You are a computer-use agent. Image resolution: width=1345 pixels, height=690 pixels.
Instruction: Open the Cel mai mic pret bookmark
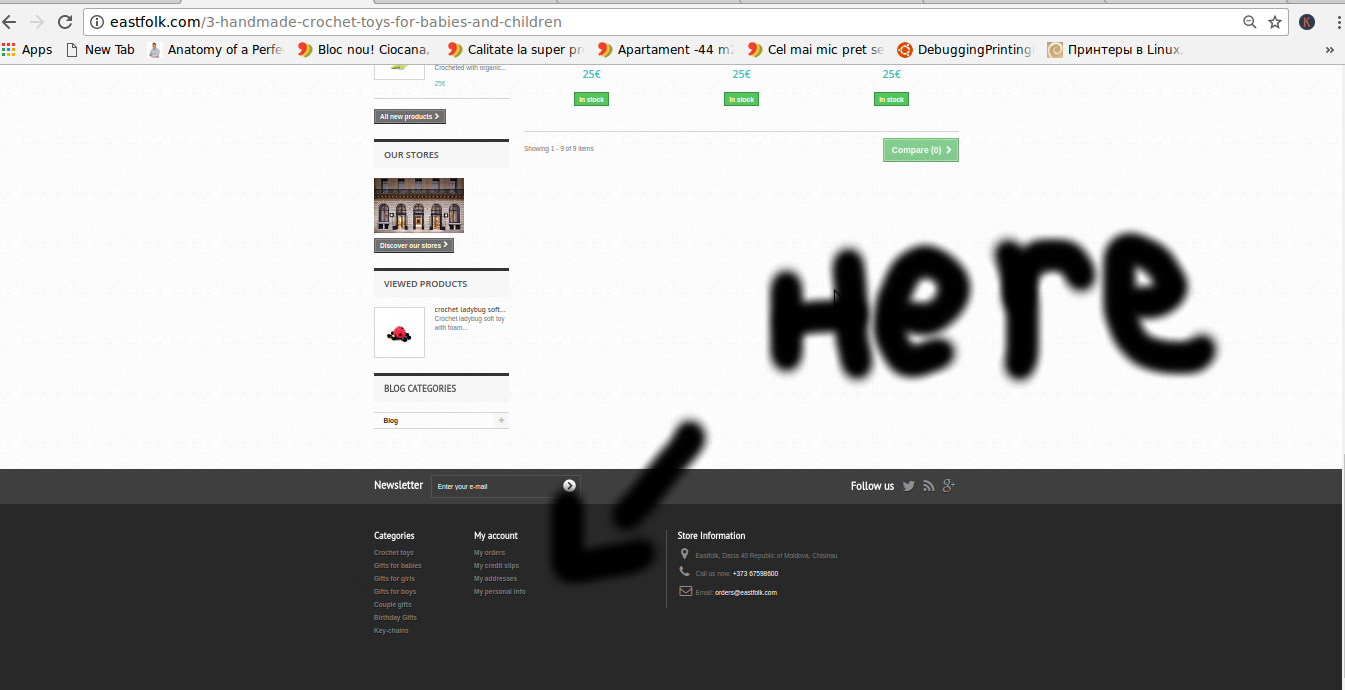click(816, 50)
